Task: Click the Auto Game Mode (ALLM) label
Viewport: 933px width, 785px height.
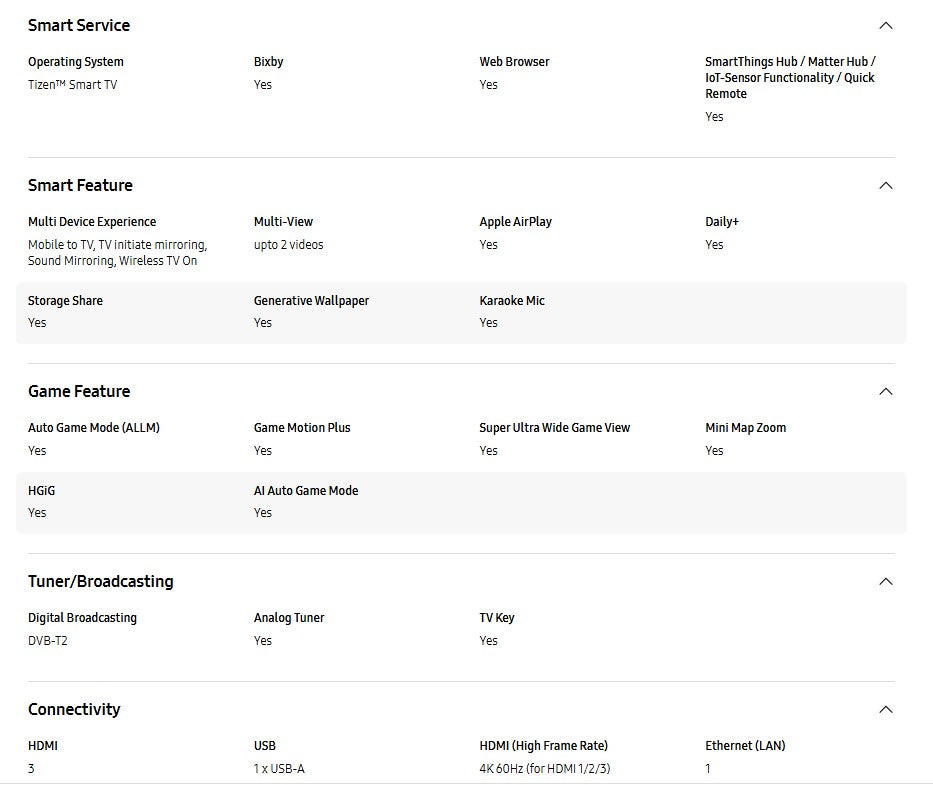Action: [94, 428]
